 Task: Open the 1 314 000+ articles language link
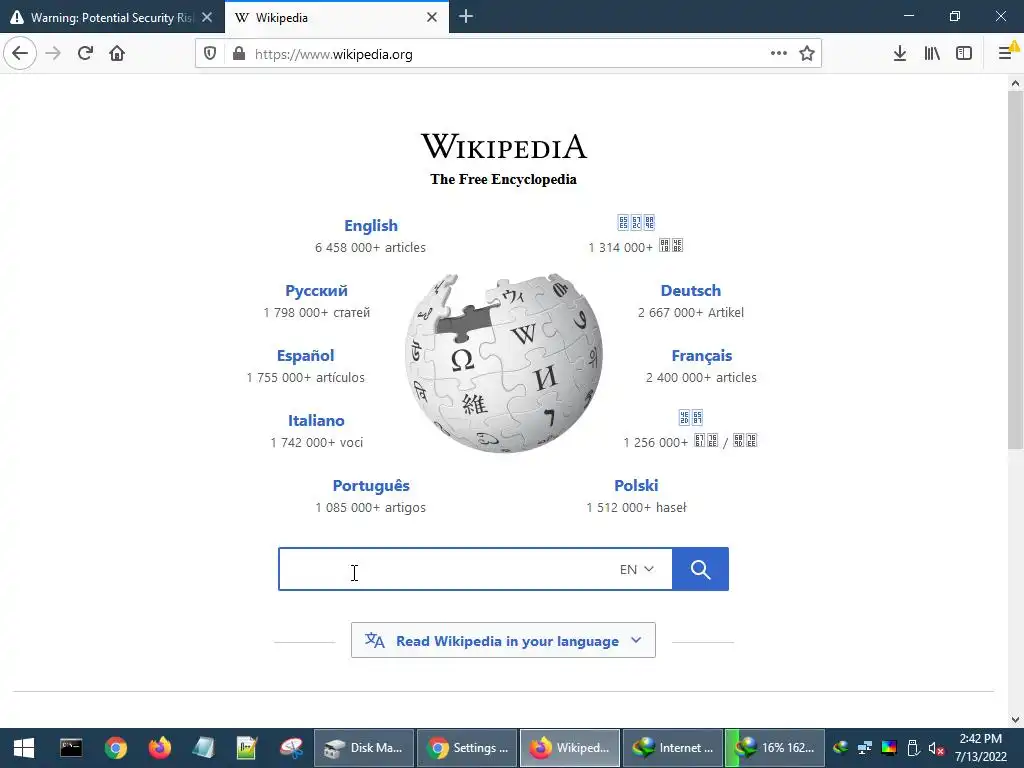click(636, 223)
